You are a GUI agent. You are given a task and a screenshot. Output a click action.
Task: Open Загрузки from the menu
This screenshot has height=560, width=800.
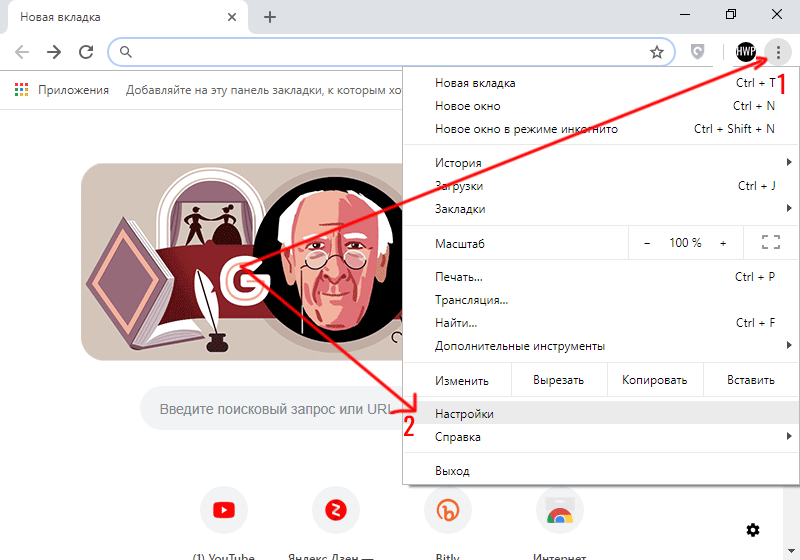601,186
